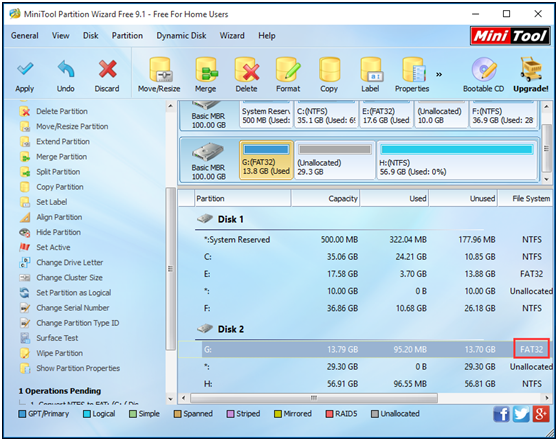Select C:(NTFS) block in disk map
Image resolution: width=558 pixels, height=441 pixels.
[x=326, y=115]
